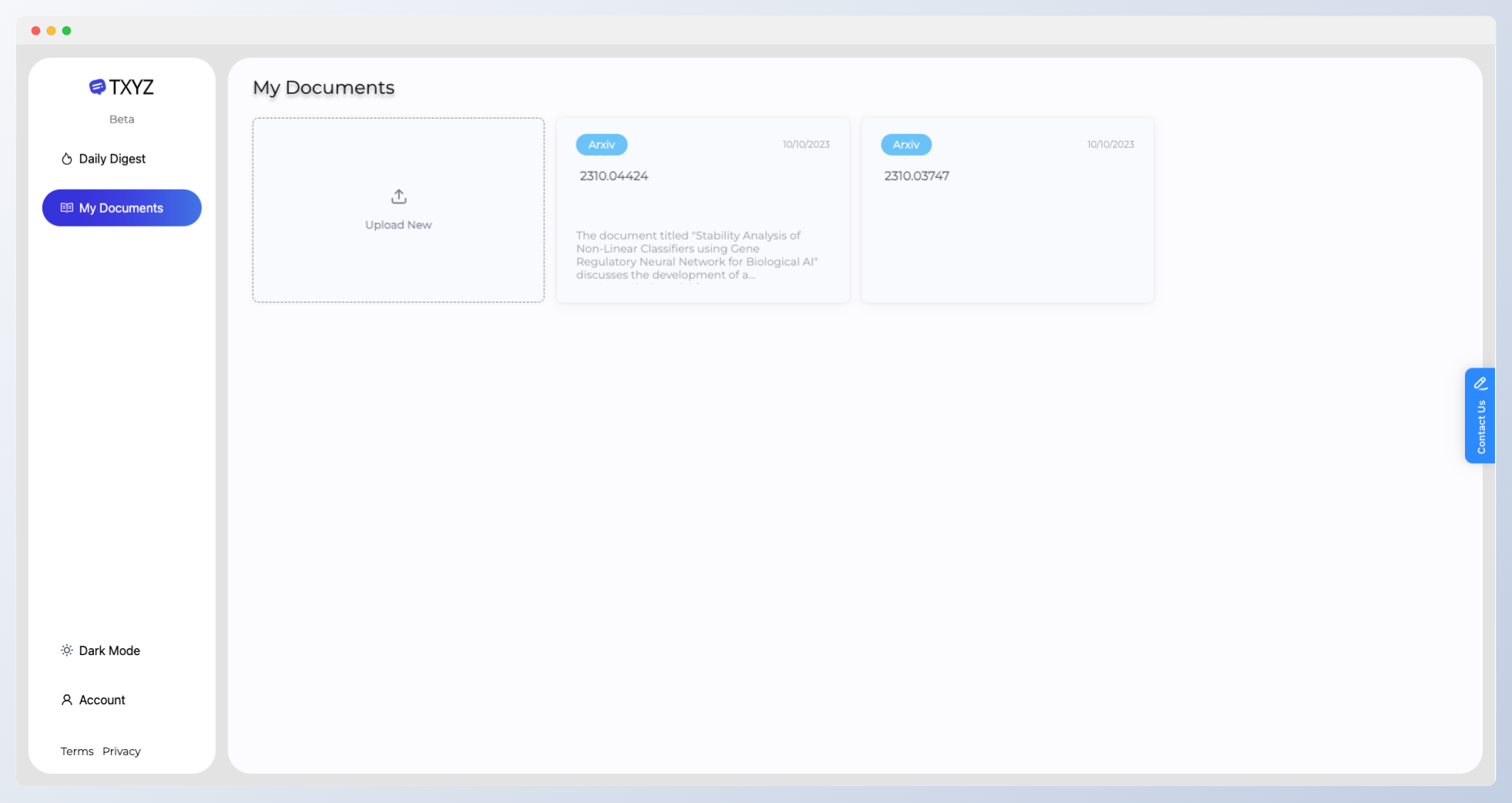Open the Terms link
Image resolution: width=1512 pixels, height=803 pixels.
[77, 751]
